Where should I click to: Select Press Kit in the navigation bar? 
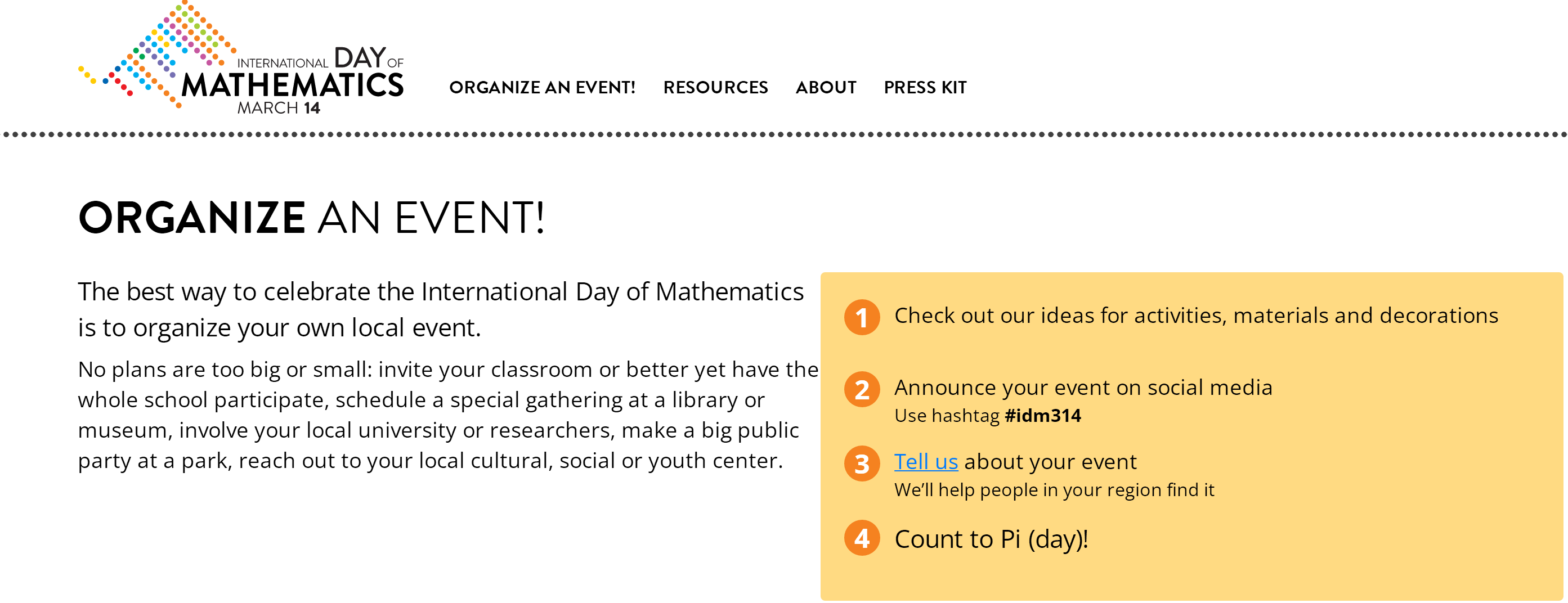click(x=925, y=88)
